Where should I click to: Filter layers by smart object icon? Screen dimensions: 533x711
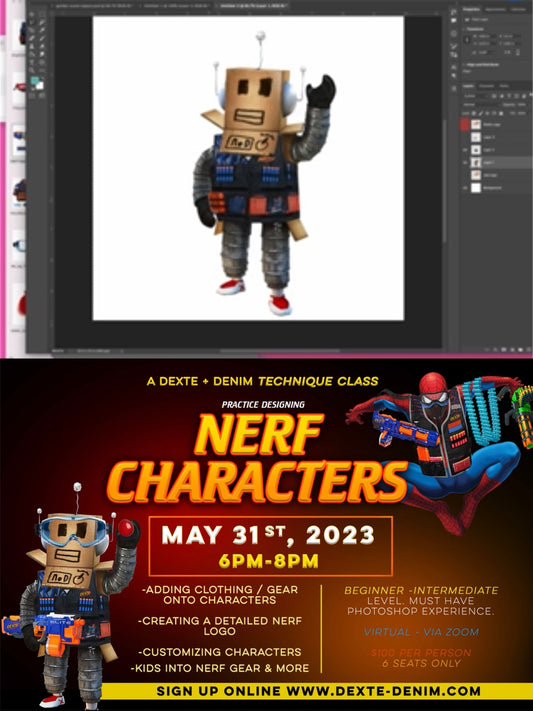(x=524, y=96)
